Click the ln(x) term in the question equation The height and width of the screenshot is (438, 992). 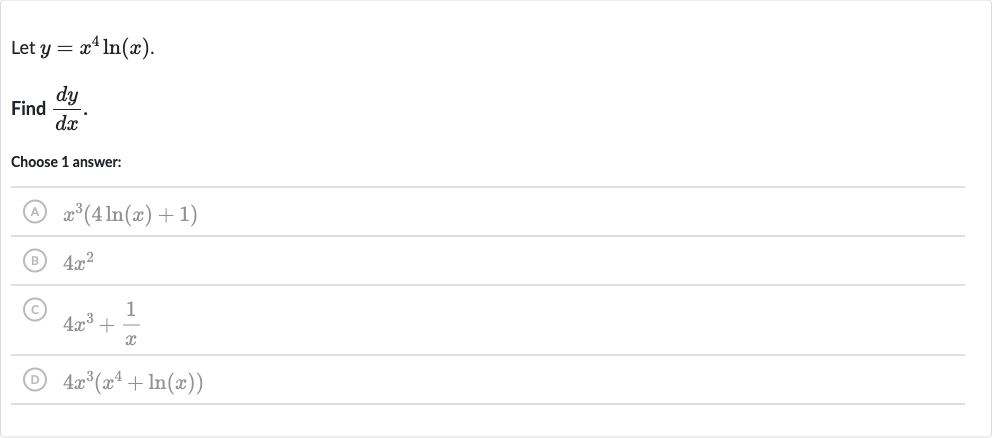pyautogui.click(x=127, y=49)
